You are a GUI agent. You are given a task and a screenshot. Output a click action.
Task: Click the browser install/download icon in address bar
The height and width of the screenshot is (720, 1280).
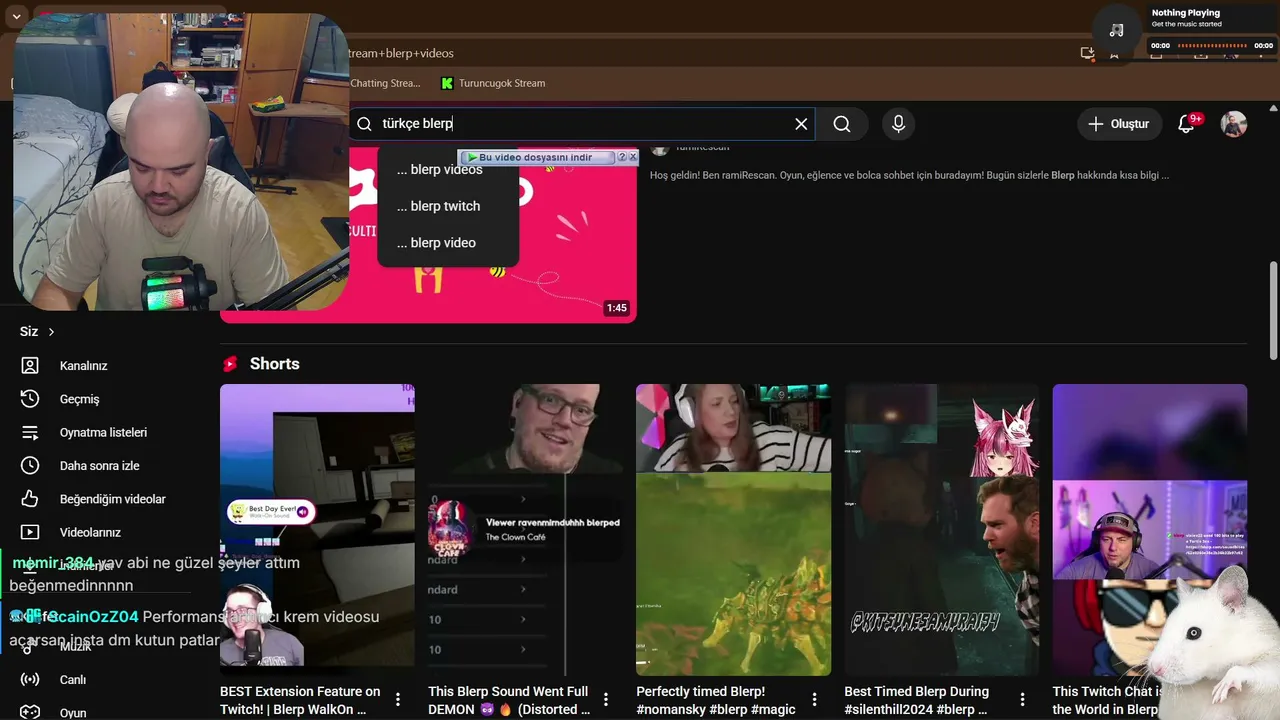pyautogui.click(x=1087, y=53)
